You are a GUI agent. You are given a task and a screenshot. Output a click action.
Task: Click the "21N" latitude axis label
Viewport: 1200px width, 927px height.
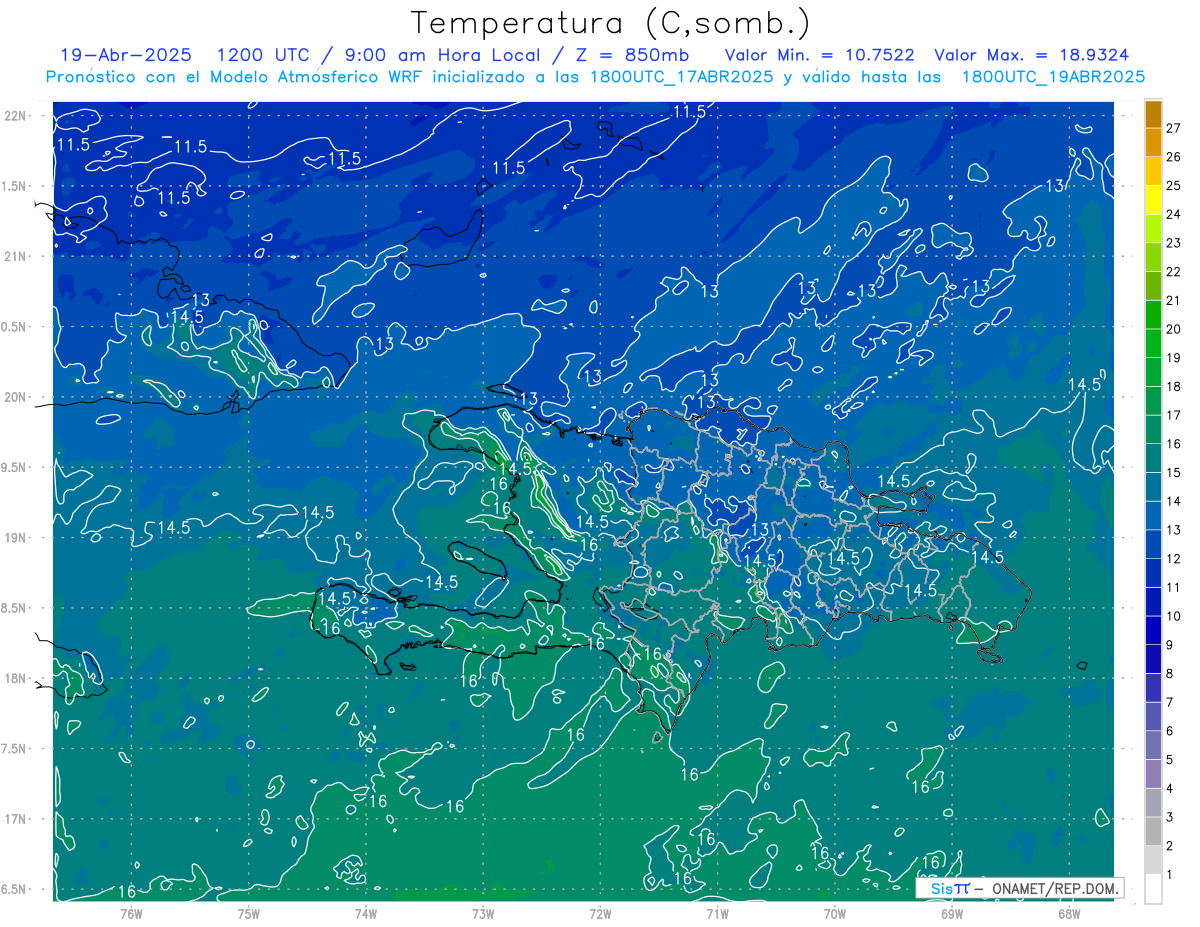click(14, 256)
